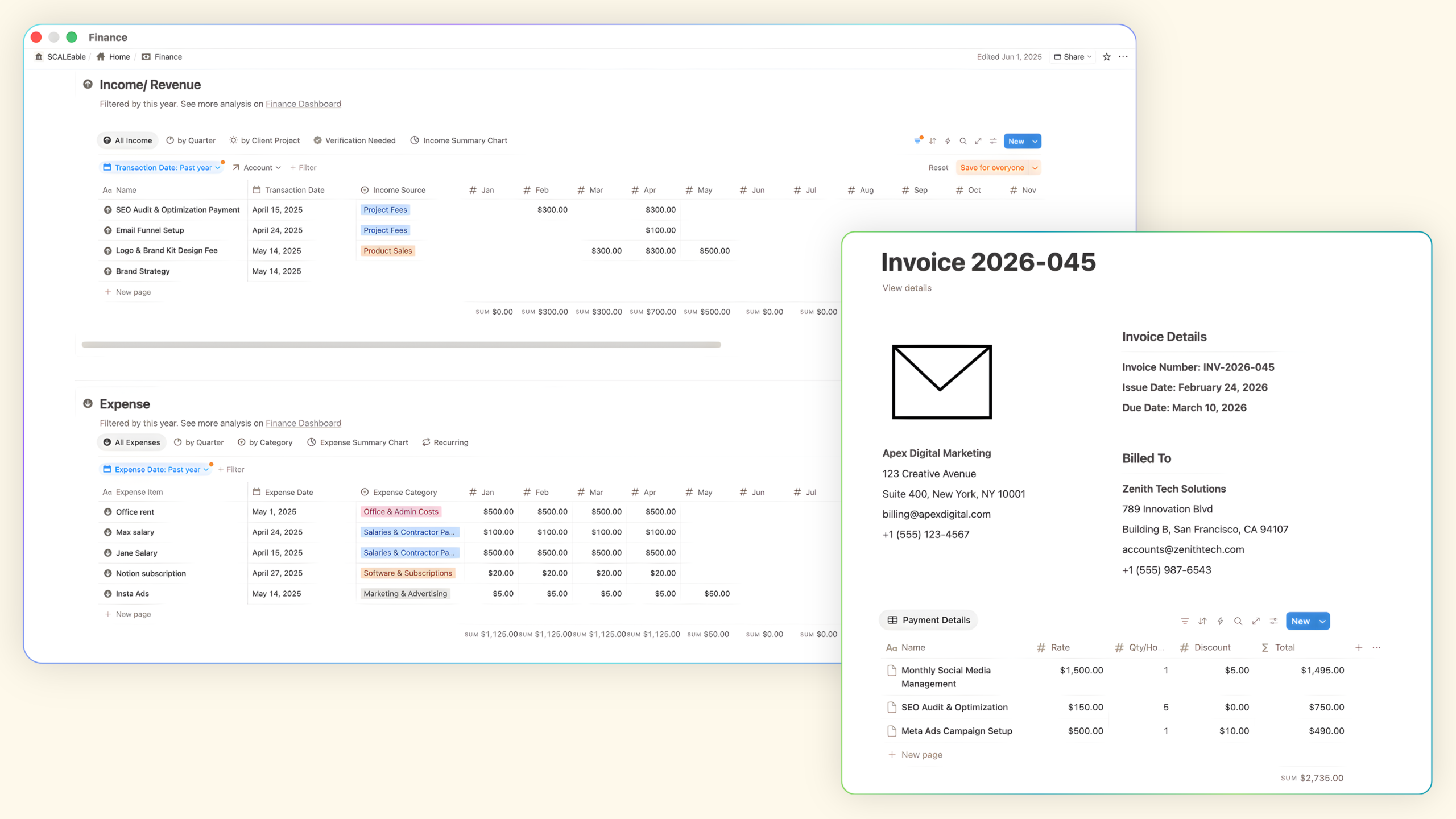The image size is (1456, 819).
Task: Click the plus icon to add invoice column
Action: point(1359,647)
